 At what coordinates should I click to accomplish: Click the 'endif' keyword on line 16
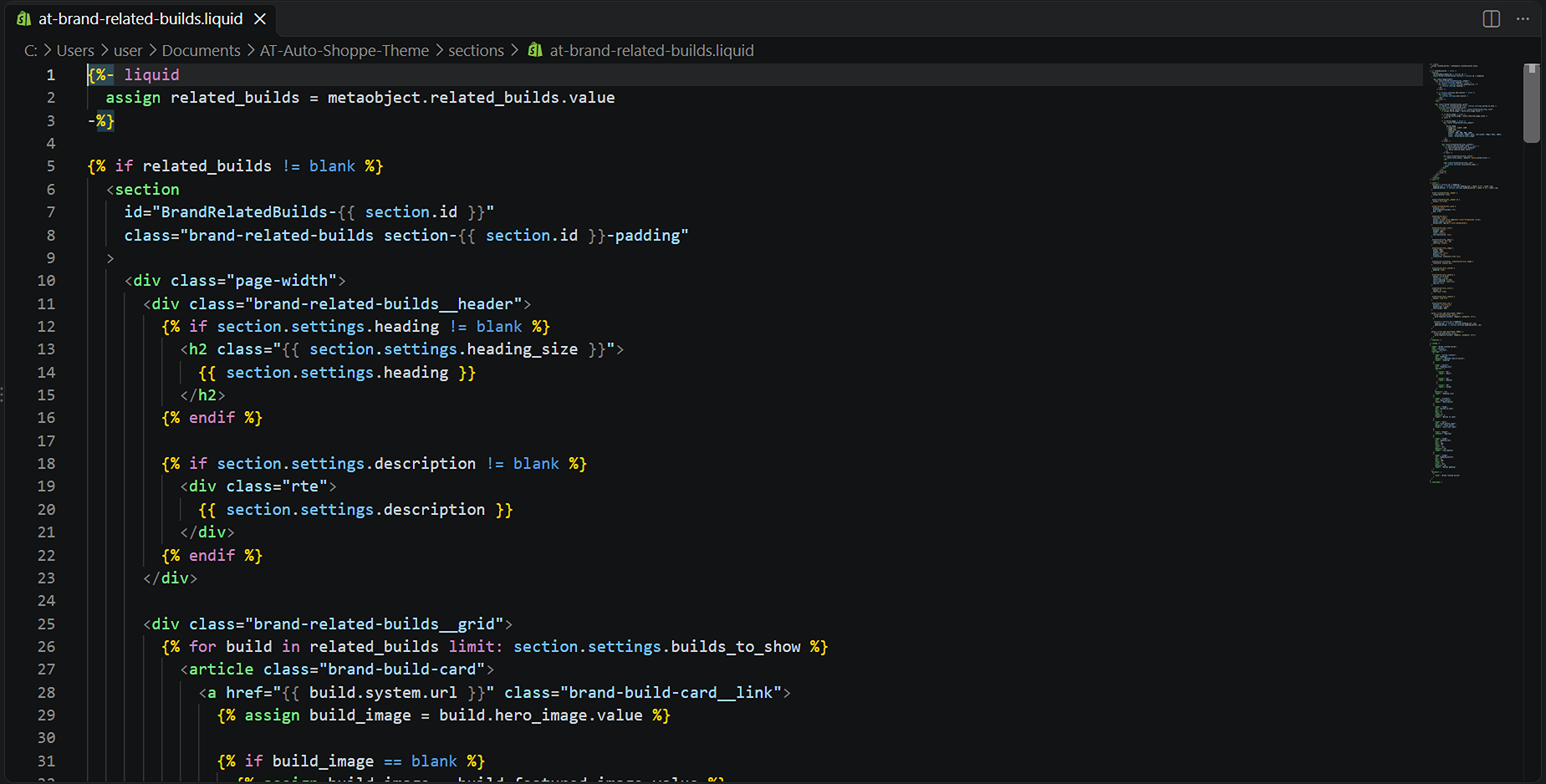(212, 417)
